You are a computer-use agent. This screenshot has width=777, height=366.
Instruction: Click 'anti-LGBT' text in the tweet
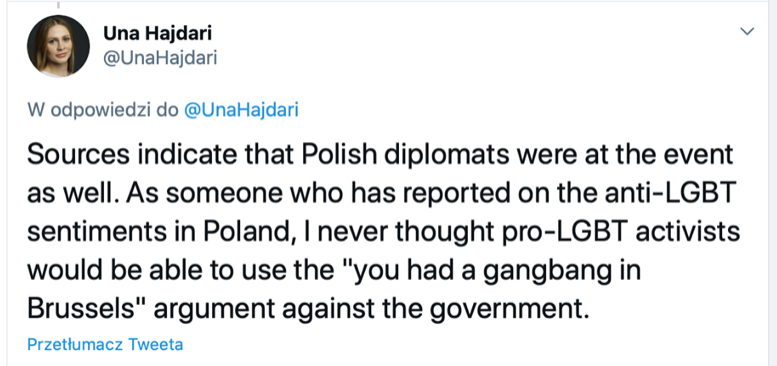pyautogui.click(x=630, y=194)
